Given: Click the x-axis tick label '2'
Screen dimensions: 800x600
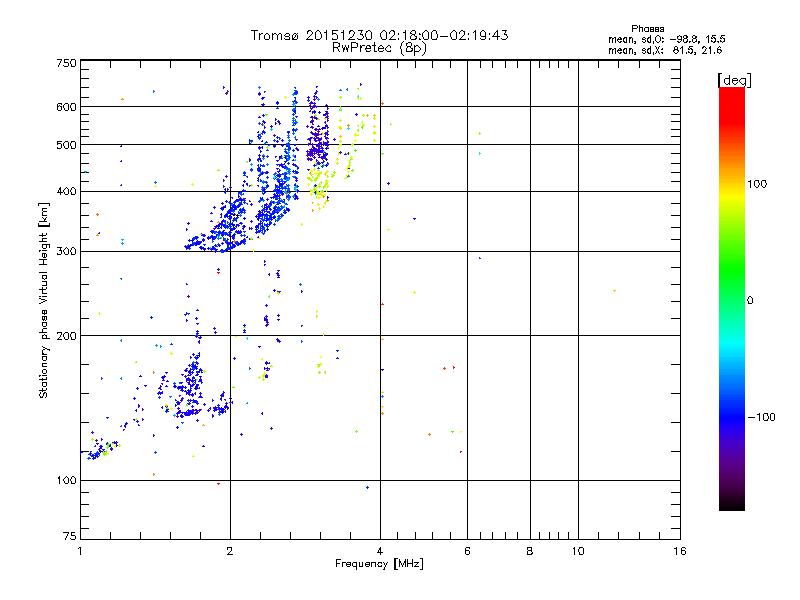Looking at the screenshot, I should click(230, 551).
